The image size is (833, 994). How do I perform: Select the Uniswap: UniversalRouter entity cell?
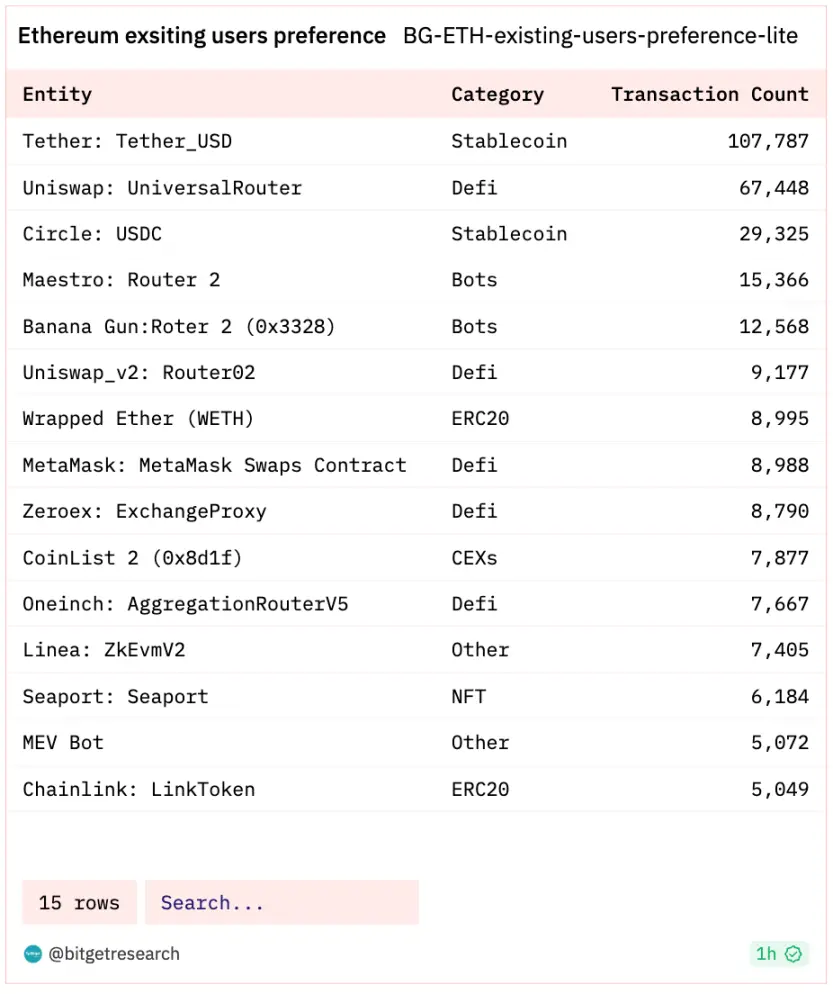[x=162, y=188]
